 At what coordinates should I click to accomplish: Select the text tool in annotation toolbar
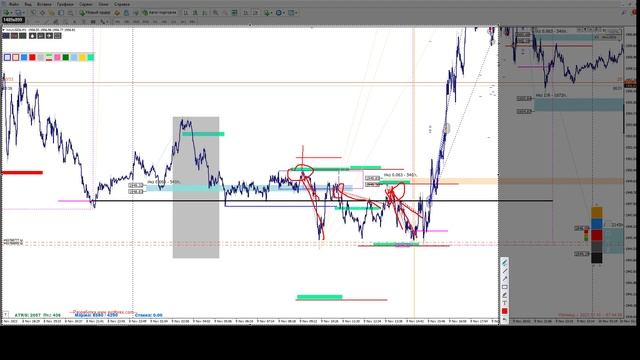(504, 303)
